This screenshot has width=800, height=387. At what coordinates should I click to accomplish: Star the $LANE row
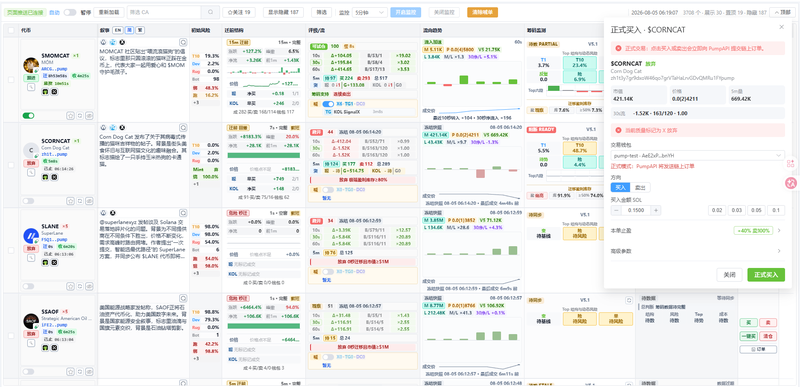(x=71, y=286)
